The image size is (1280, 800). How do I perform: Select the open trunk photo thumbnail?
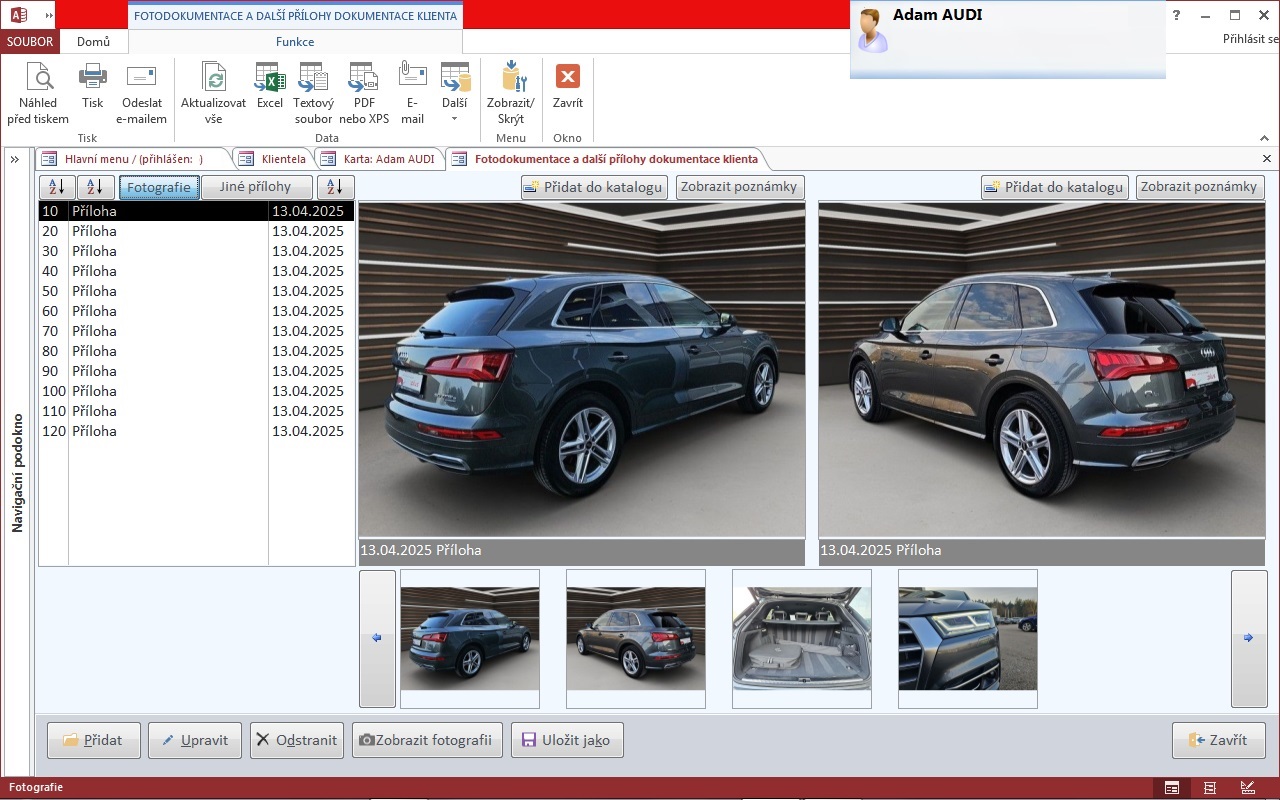point(801,639)
